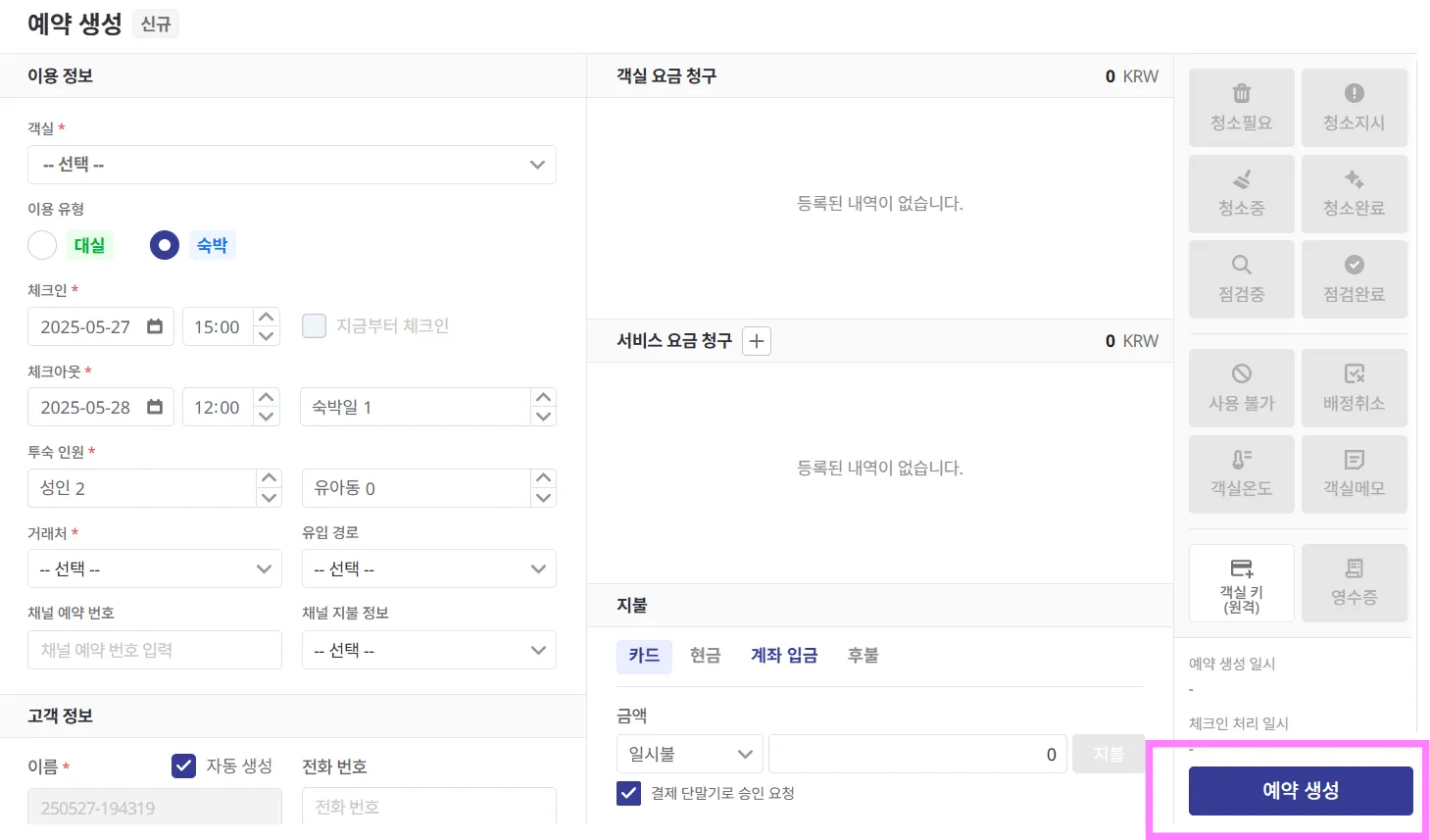This screenshot has height=840, width=1430.
Task: Switch to the 현금 payment tab
Action: (x=705, y=655)
